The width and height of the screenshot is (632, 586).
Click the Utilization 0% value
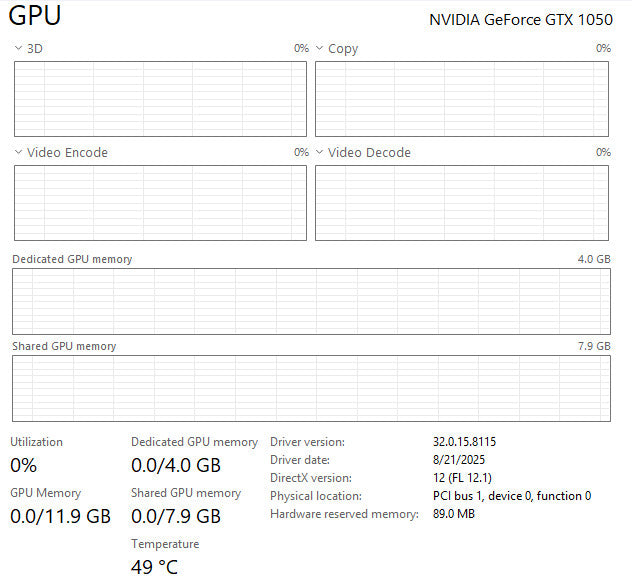(x=24, y=465)
